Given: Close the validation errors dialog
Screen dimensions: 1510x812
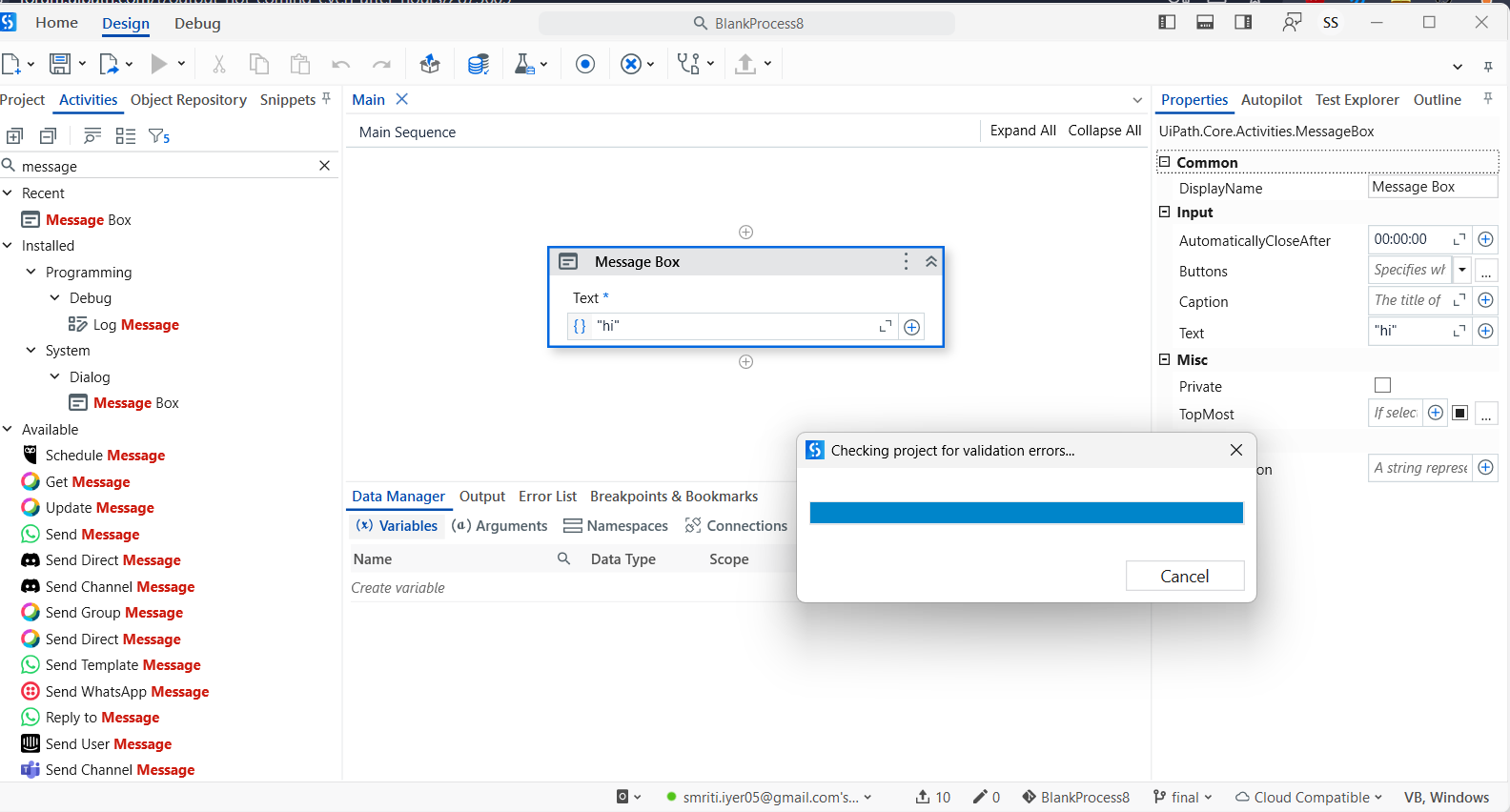Looking at the screenshot, I should click(x=1236, y=450).
